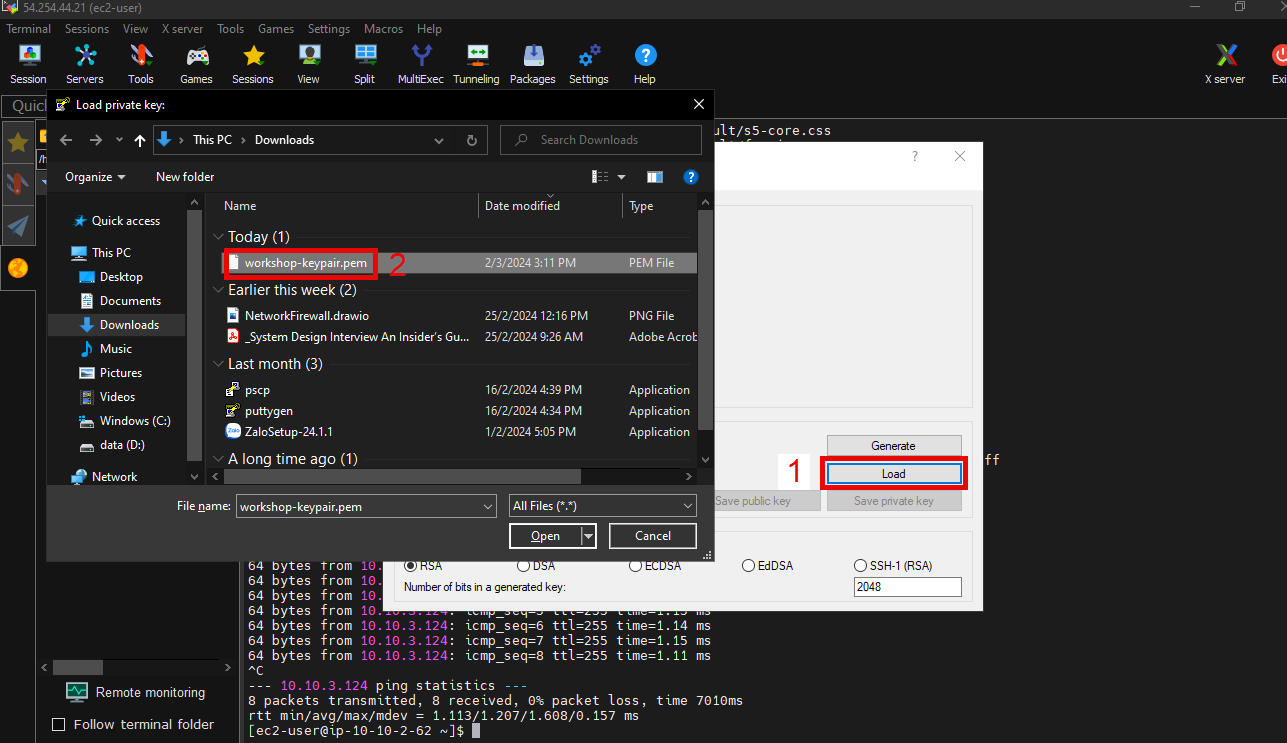Open the Open button split arrow

click(588, 536)
